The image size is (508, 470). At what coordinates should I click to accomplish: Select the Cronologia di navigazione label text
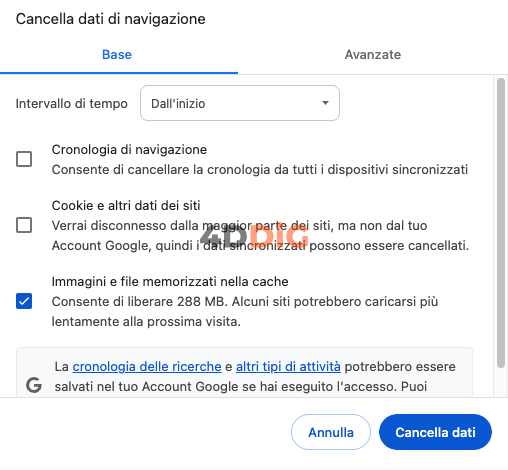(x=129, y=150)
